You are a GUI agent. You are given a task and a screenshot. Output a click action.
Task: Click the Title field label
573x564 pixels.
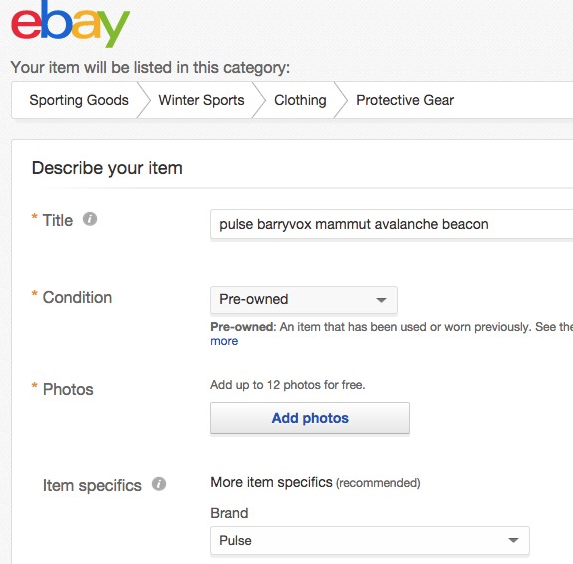[x=58, y=220]
